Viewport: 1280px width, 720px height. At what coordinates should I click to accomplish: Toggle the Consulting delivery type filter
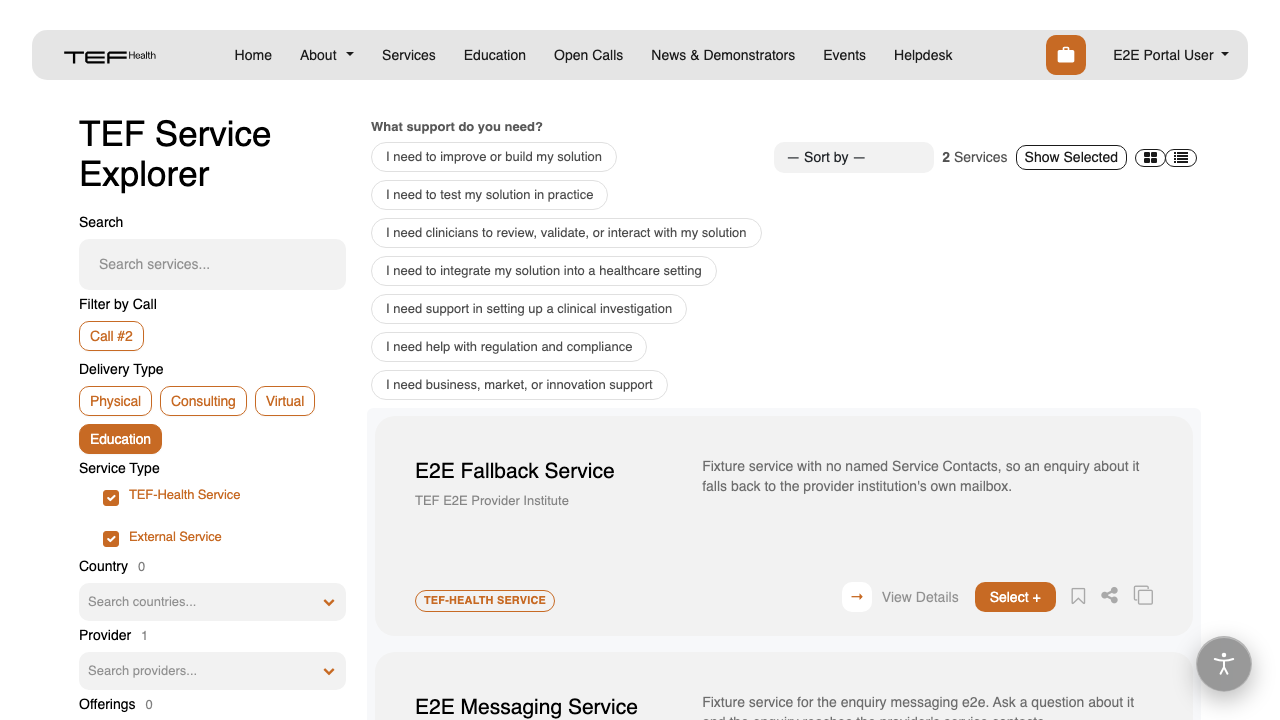[x=203, y=401]
